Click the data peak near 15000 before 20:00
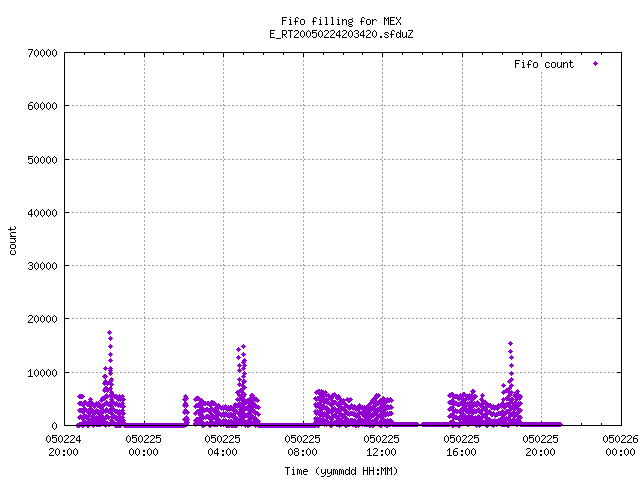This screenshot has width=640, height=480. pyautogui.click(x=510, y=344)
